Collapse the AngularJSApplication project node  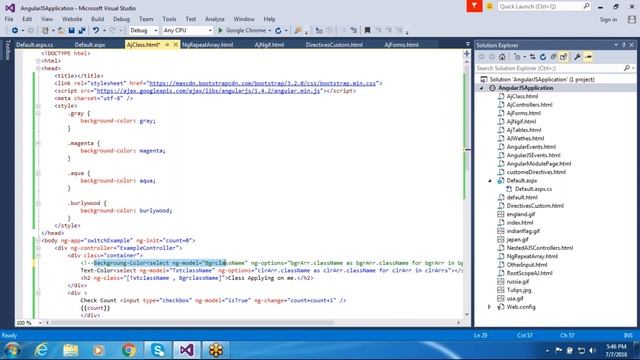[482, 88]
